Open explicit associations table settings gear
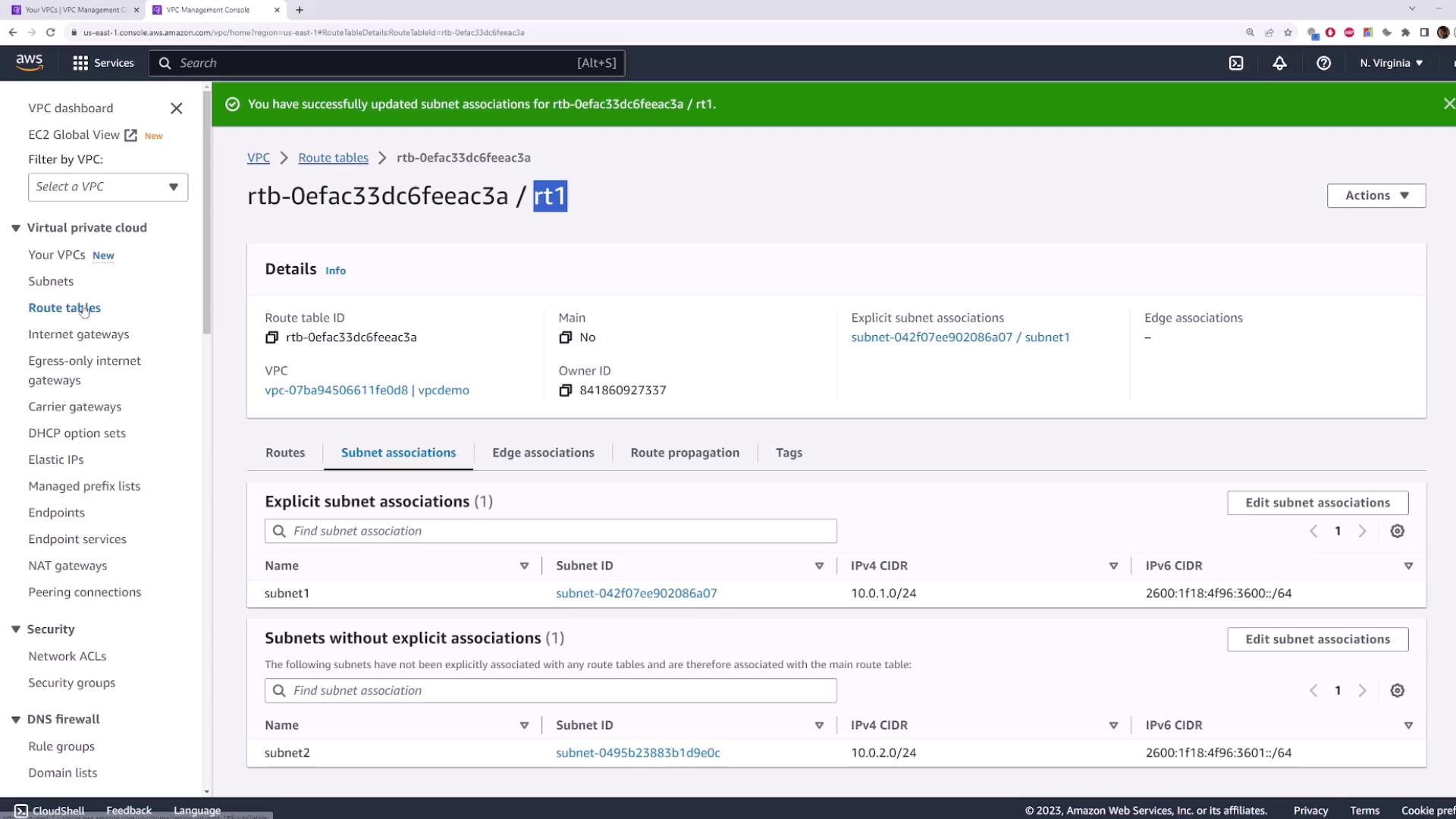 tap(1397, 532)
